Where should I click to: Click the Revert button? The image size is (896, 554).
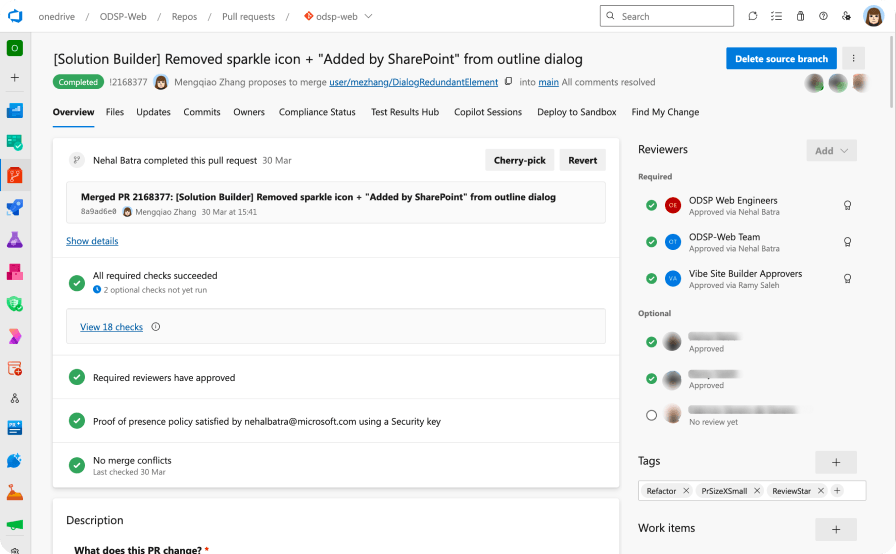[582, 160]
